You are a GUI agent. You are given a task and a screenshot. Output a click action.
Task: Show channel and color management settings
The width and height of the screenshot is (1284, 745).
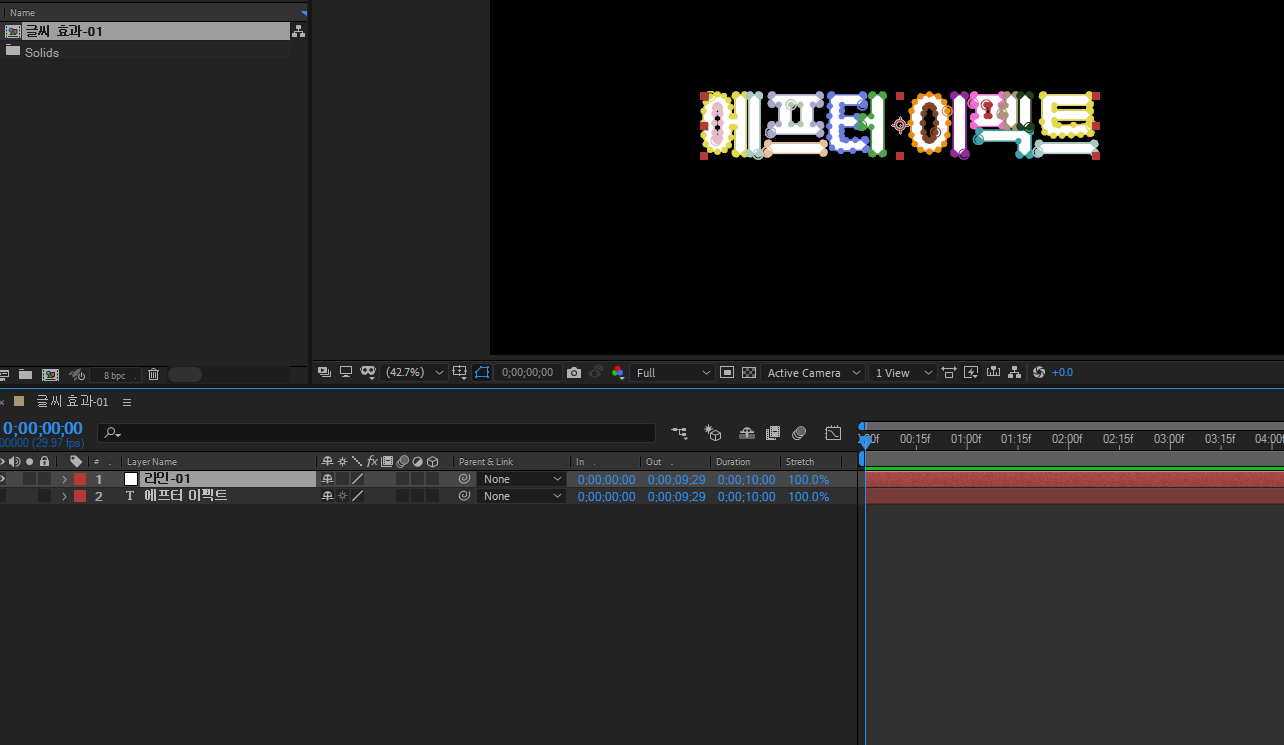[618, 372]
